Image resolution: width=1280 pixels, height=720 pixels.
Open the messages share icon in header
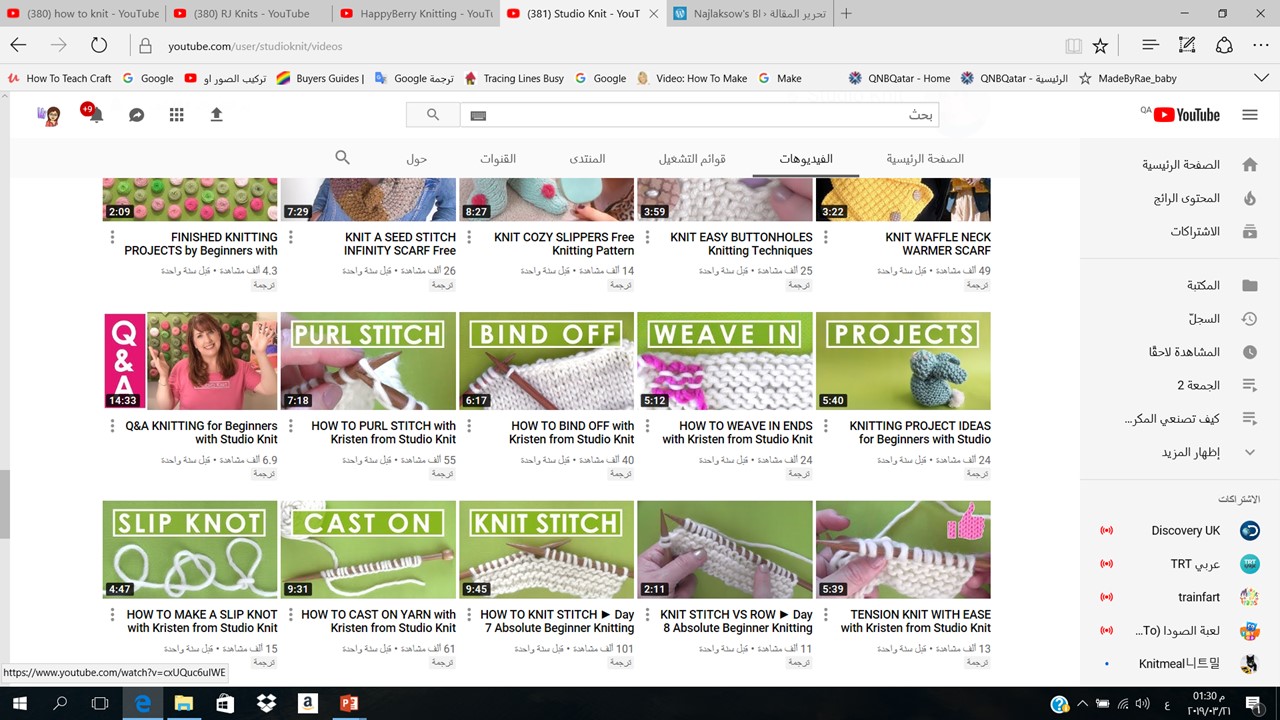(x=137, y=115)
